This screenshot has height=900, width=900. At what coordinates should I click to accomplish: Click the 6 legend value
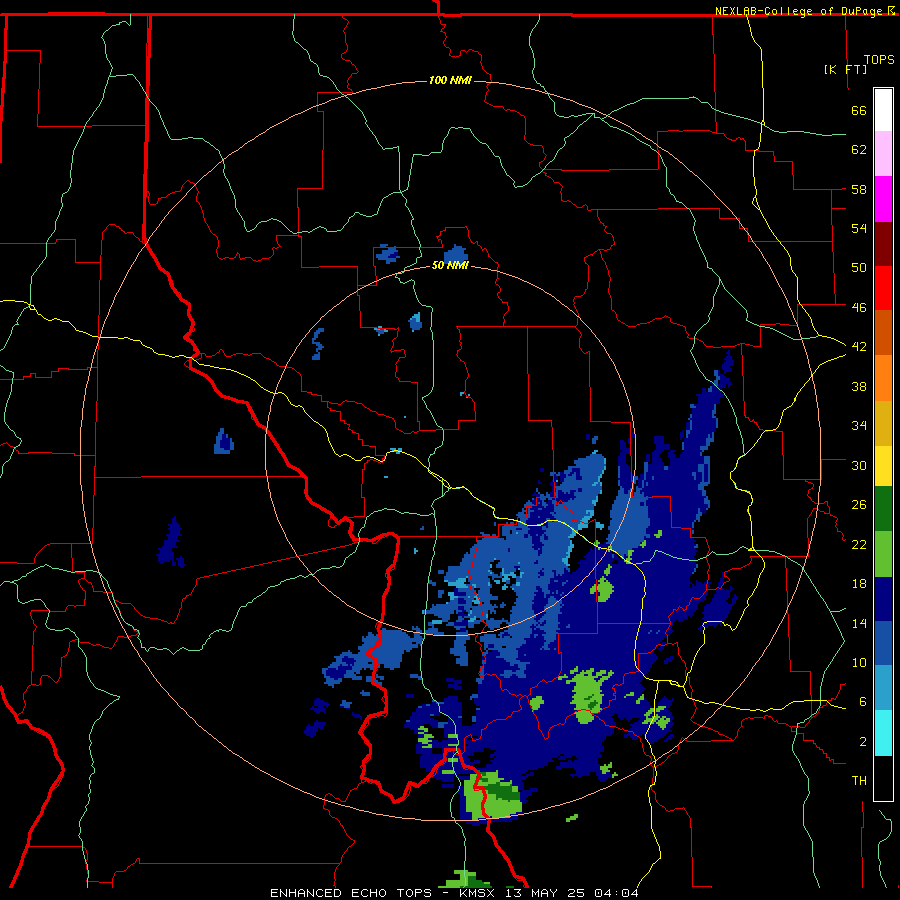coord(863,702)
